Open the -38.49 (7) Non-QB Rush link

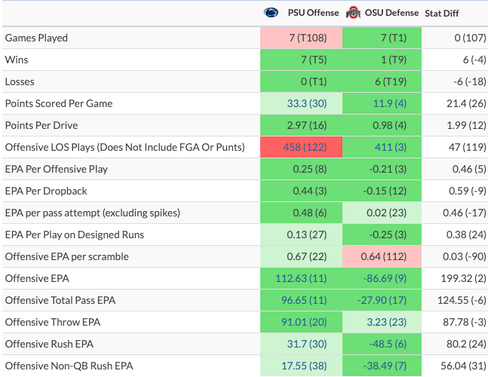click(x=385, y=366)
